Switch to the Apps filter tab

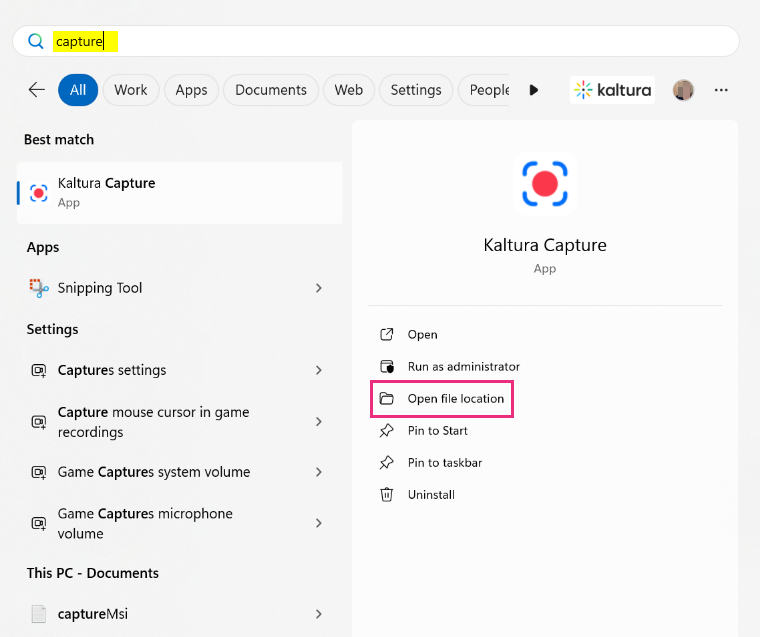191,90
